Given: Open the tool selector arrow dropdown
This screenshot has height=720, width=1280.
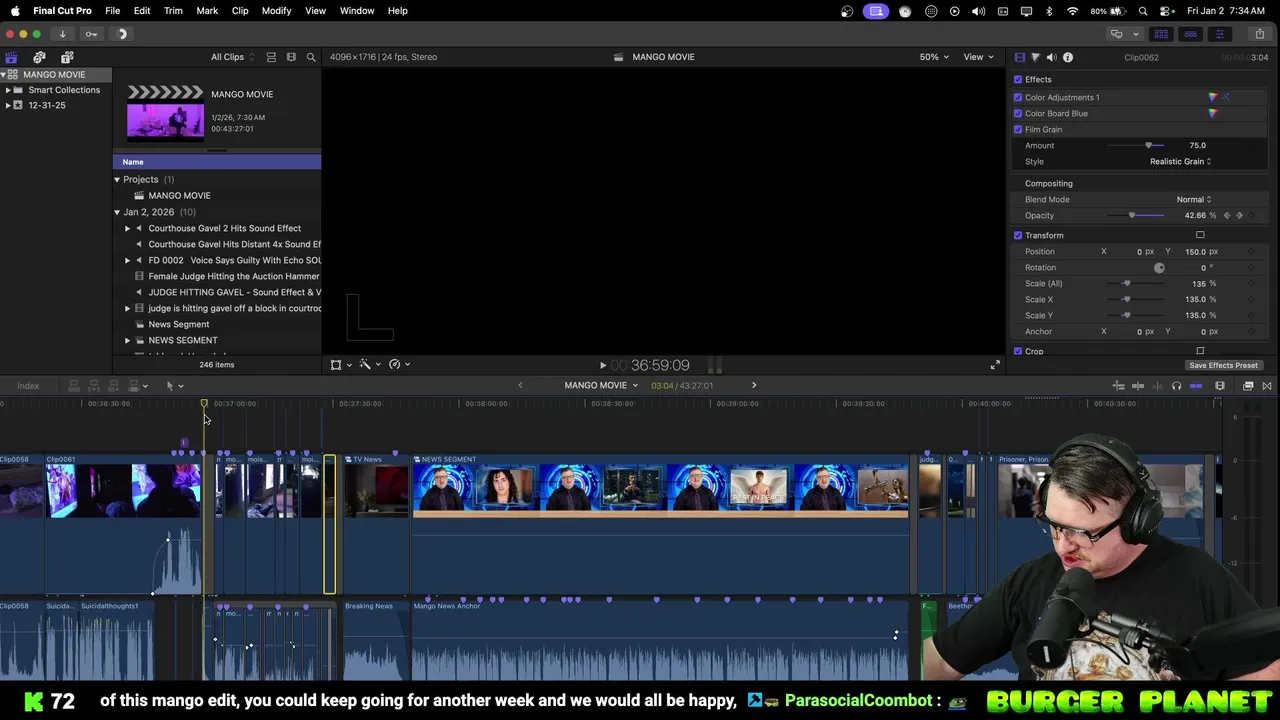Looking at the screenshot, I should [x=174, y=386].
